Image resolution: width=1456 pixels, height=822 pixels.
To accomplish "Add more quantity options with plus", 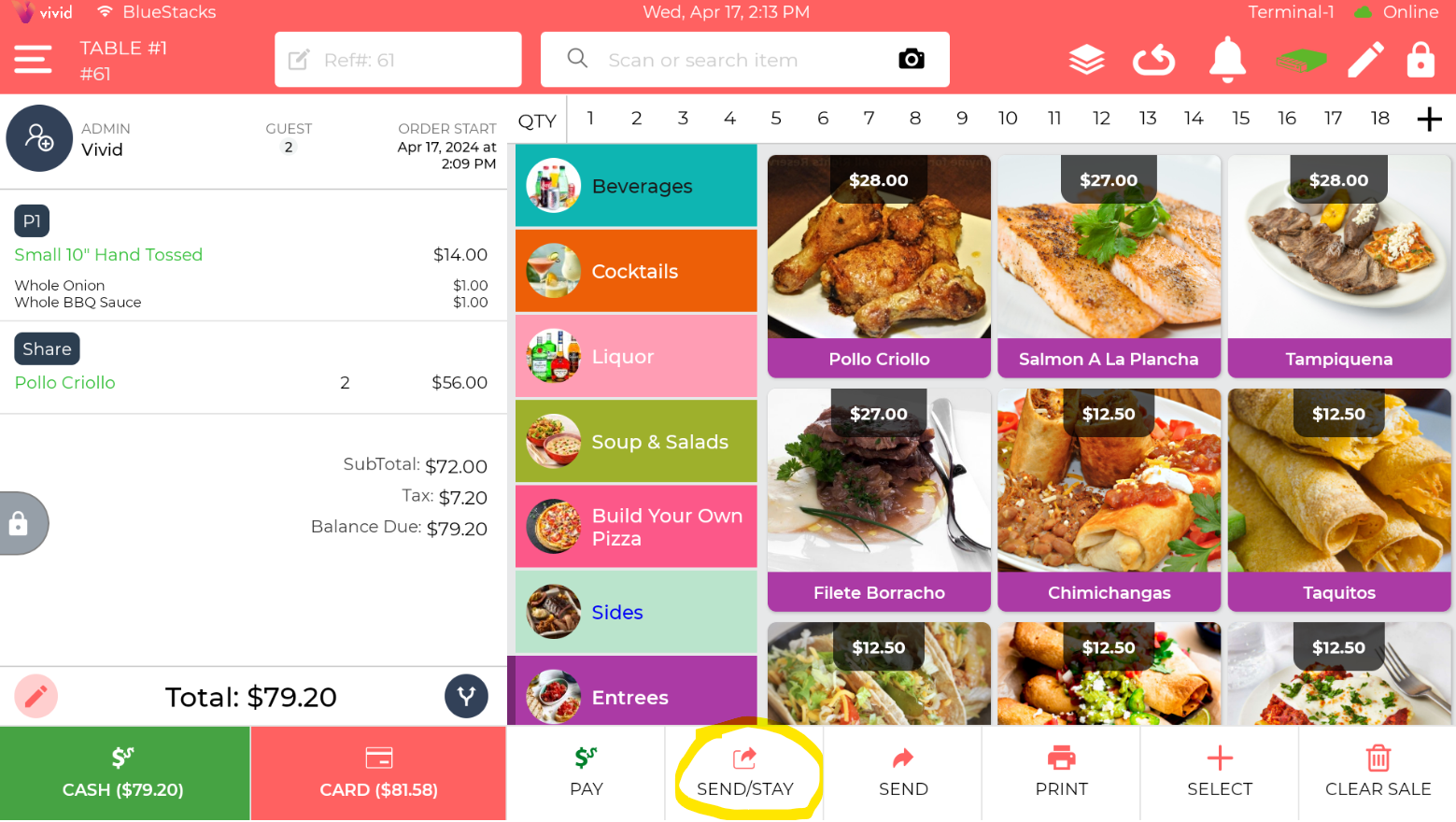I will (x=1429, y=120).
